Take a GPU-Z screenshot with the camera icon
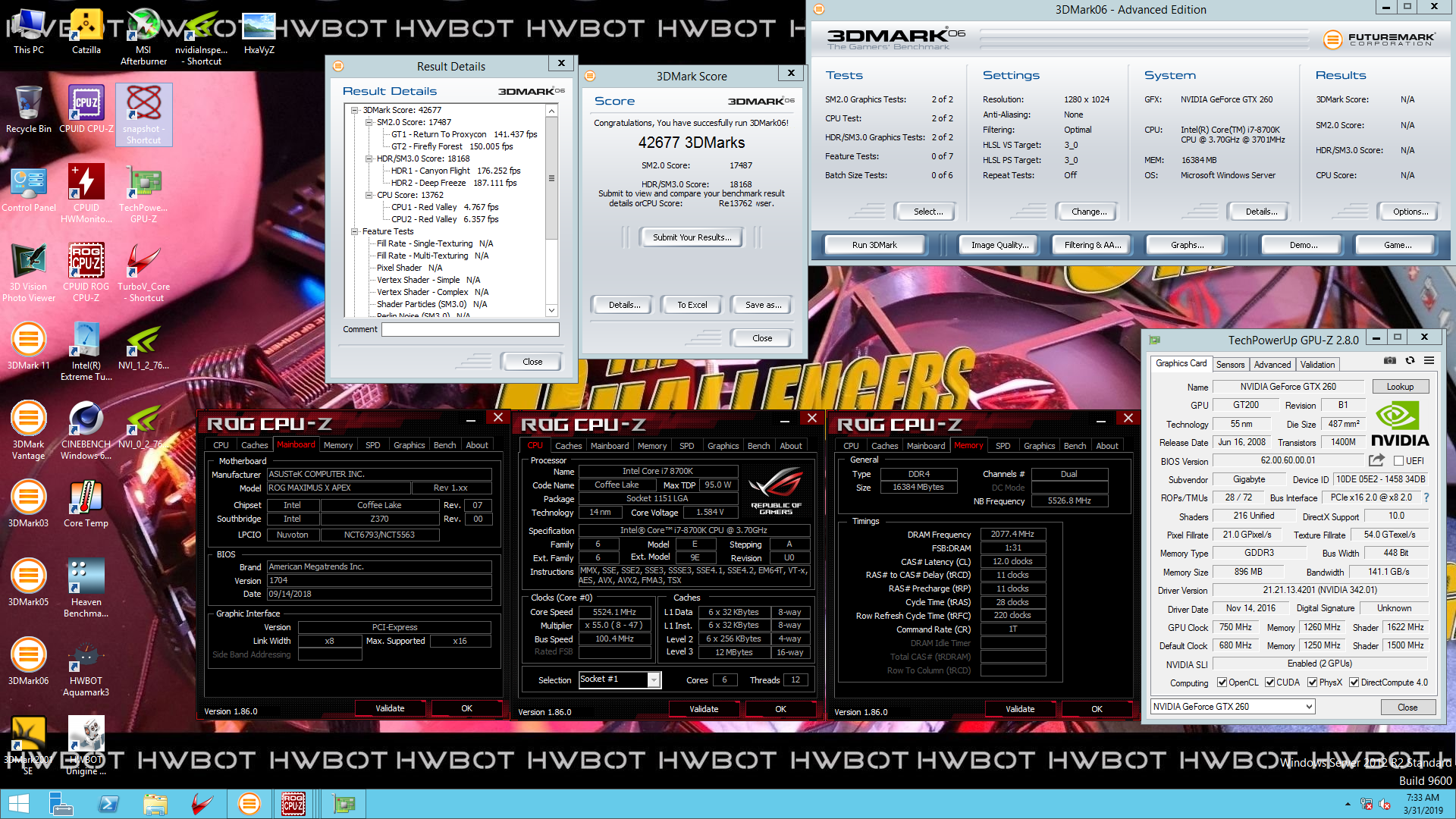This screenshot has width=1456, height=819. [x=1389, y=361]
